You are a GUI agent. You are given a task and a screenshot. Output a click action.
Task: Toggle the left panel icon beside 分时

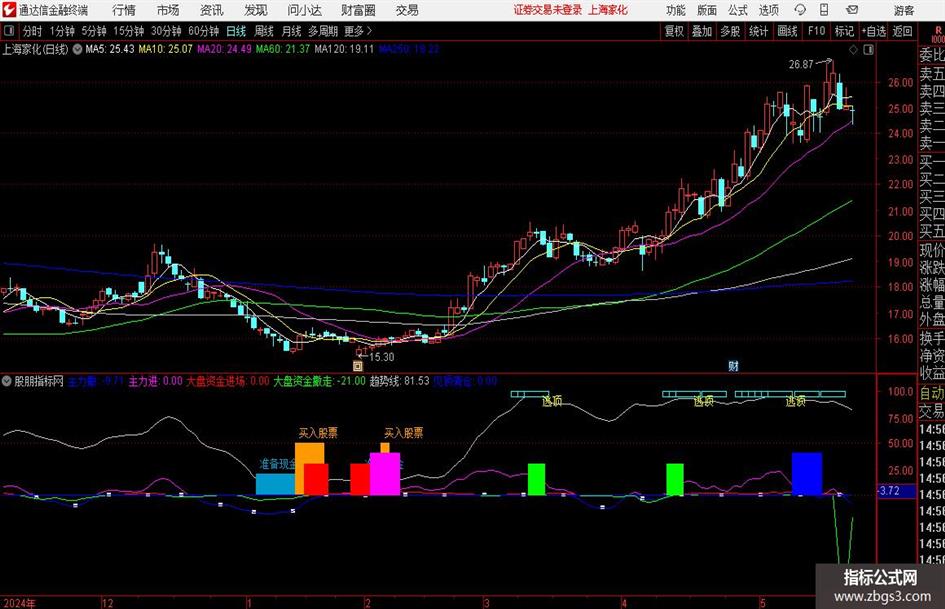coord(8,31)
